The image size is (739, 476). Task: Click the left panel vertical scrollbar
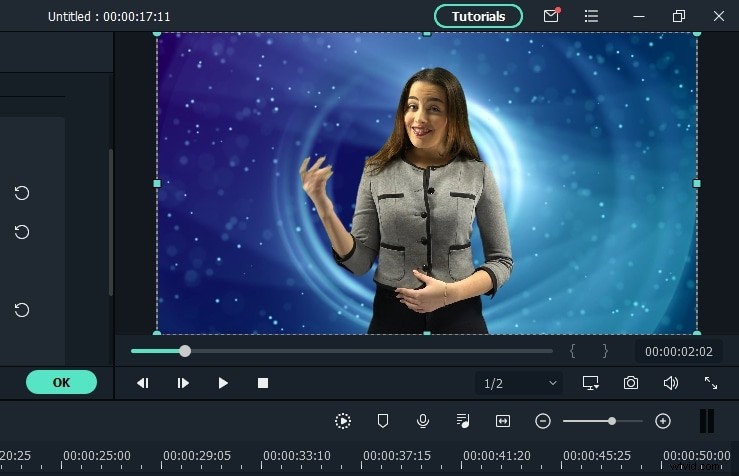tap(111, 222)
